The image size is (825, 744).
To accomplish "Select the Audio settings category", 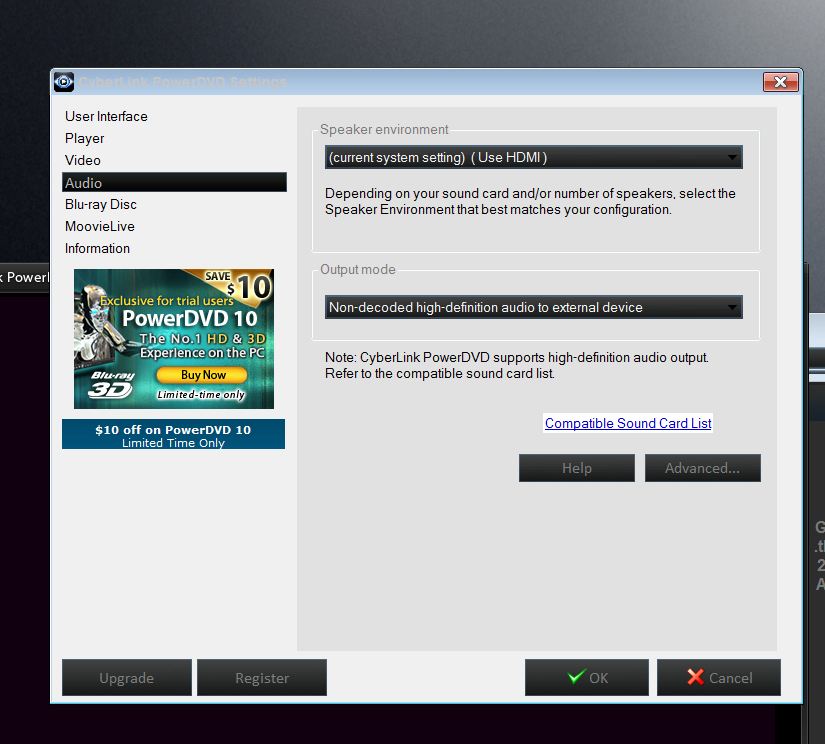I will pos(174,183).
